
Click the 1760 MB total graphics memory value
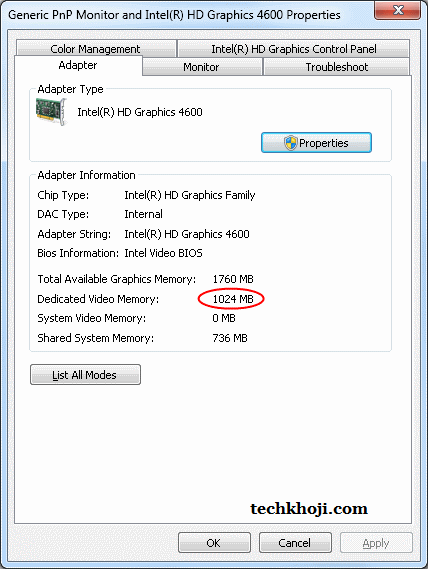pos(233,279)
